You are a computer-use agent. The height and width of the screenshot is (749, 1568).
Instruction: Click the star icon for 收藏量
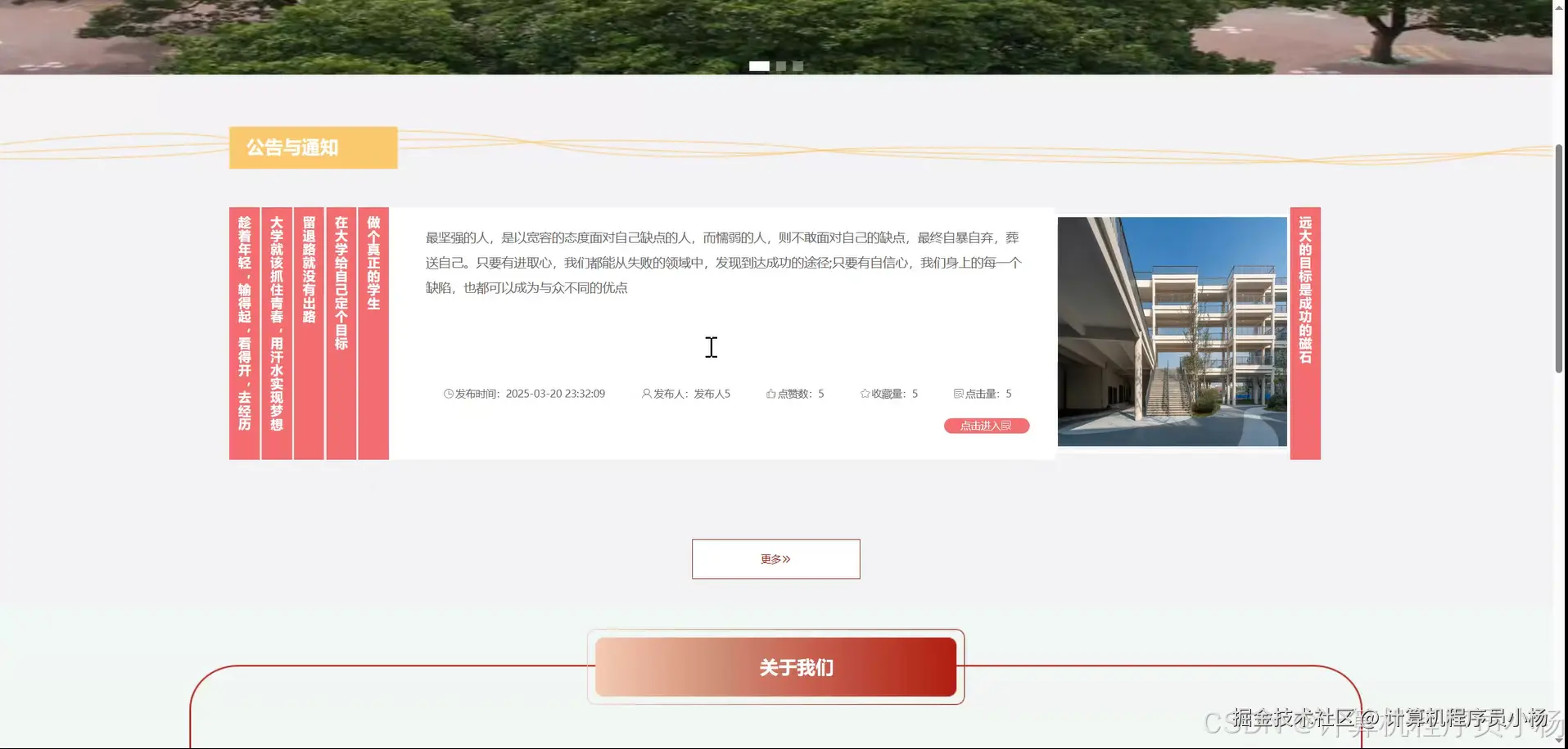tap(864, 393)
